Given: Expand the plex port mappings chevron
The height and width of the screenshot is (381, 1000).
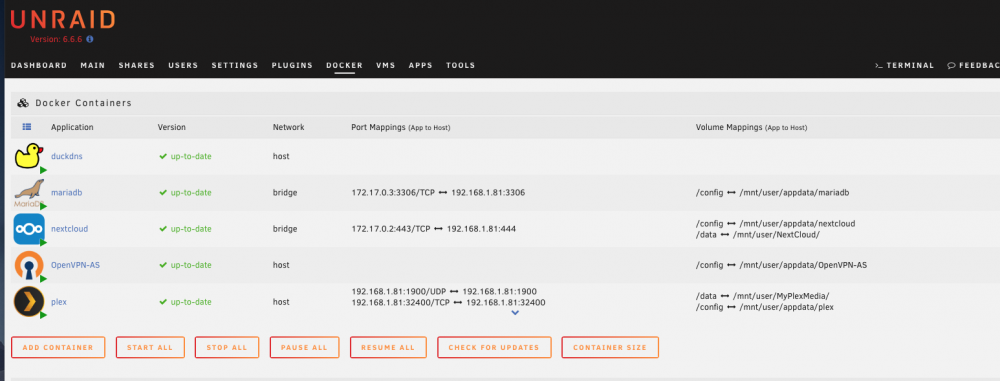Looking at the screenshot, I should click(x=515, y=313).
